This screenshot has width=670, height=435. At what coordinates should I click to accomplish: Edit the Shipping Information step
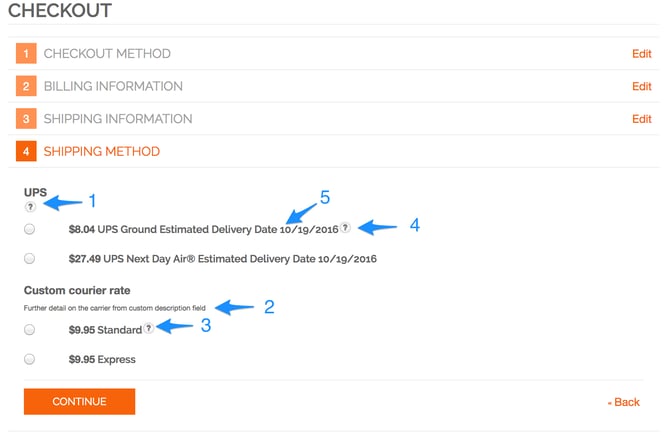pos(641,120)
